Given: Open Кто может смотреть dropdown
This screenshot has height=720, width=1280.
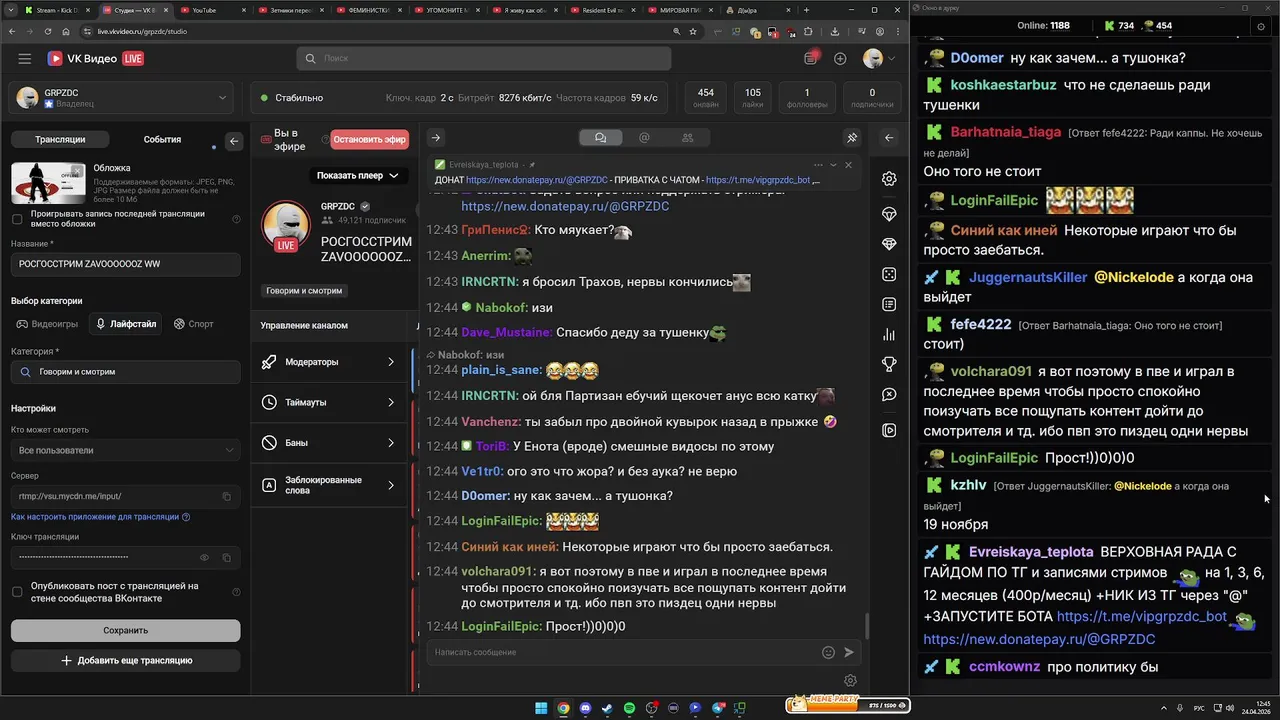Looking at the screenshot, I should (x=125, y=450).
